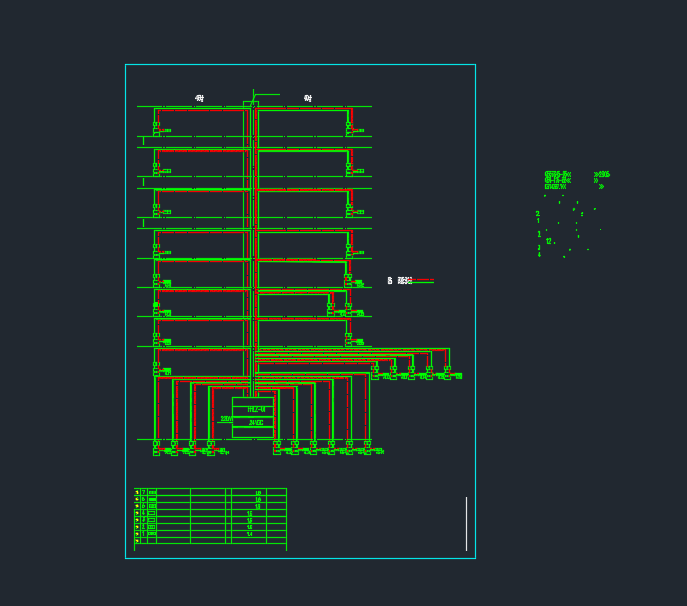This screenshot has width=687, height=606.
Task: Select the top-left red wiring run
Action: click(x=200, y=110)
